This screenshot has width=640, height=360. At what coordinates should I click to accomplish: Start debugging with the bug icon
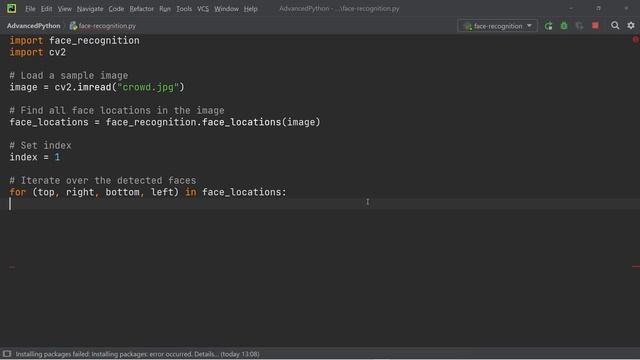point(564,26)
